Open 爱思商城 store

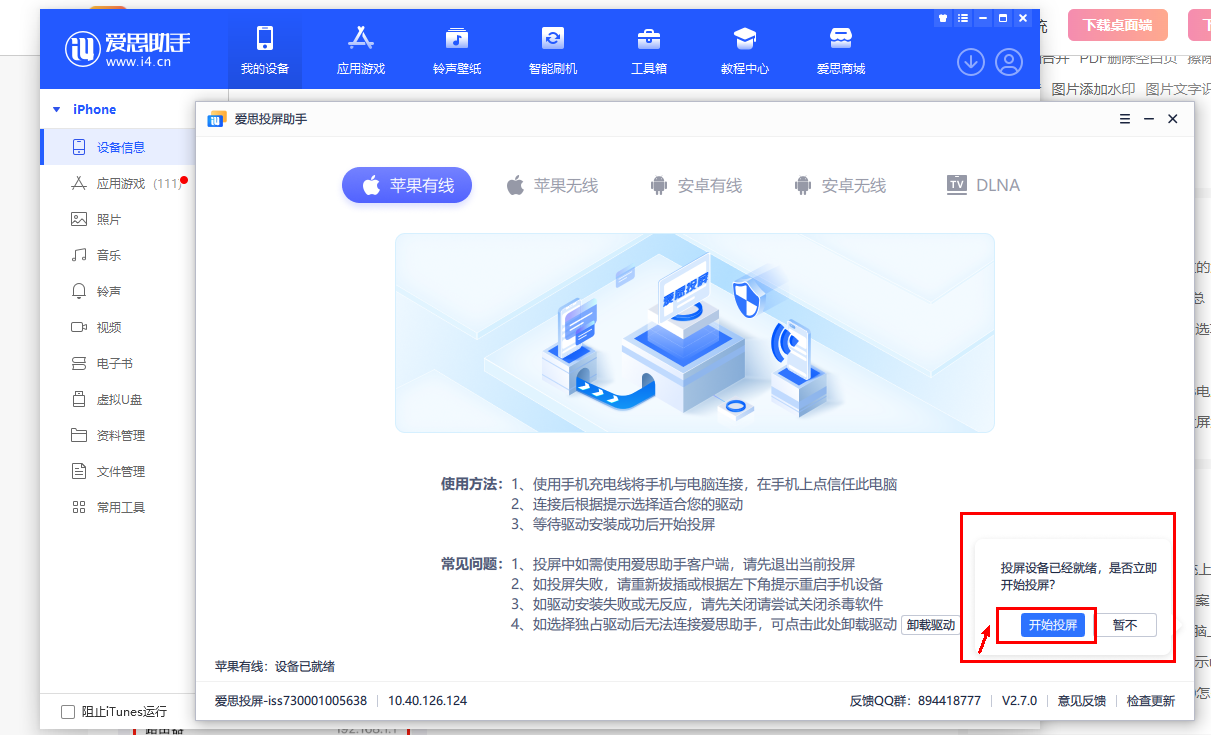[841, 50]
